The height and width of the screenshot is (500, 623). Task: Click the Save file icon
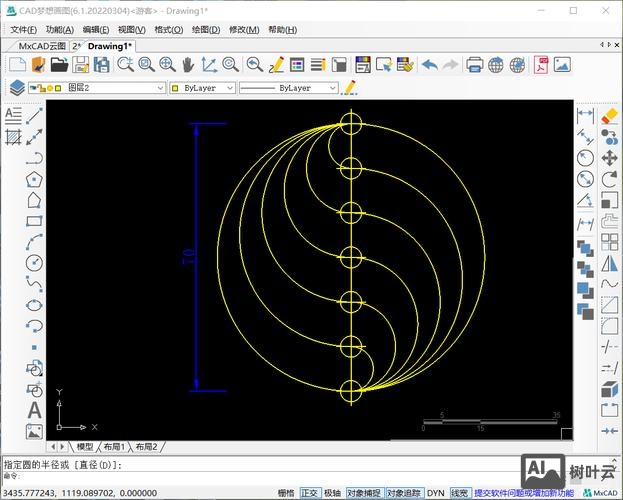click(82, 65)
